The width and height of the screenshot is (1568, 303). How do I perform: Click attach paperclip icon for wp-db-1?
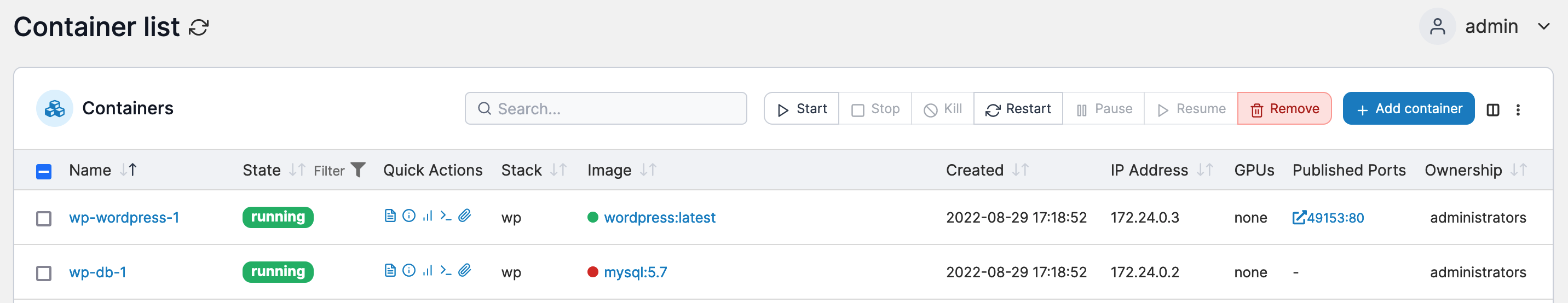[x=464, y=270]
